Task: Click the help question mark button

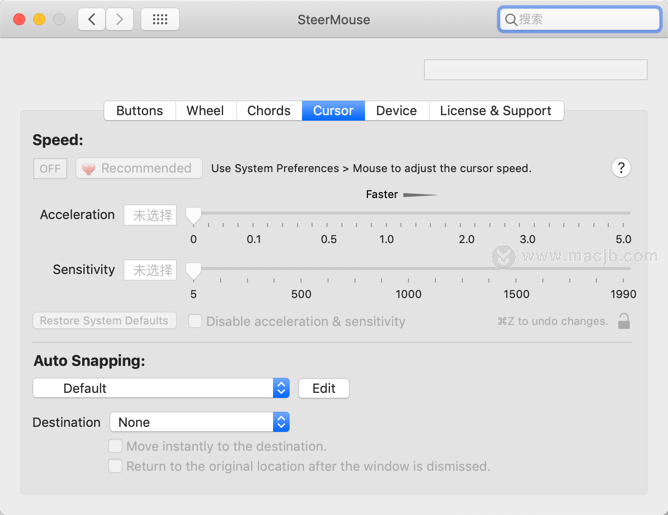Action: 621,168
